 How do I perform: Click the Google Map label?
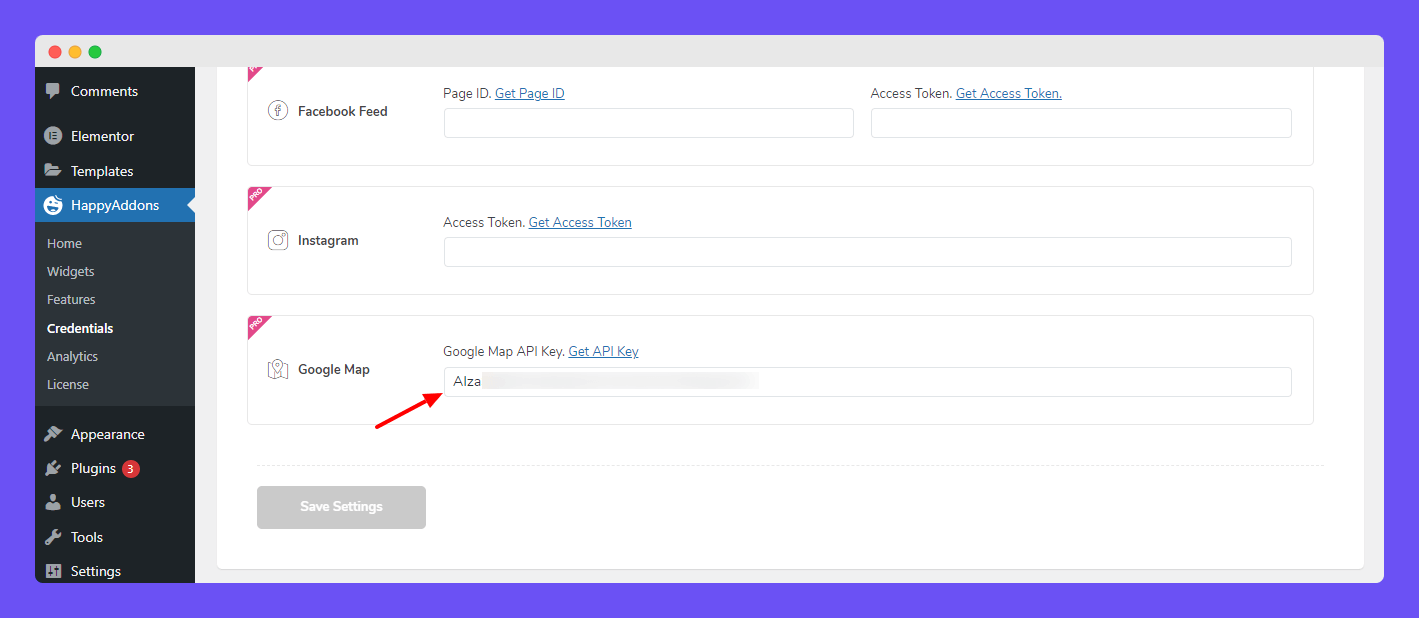[334, 369]
